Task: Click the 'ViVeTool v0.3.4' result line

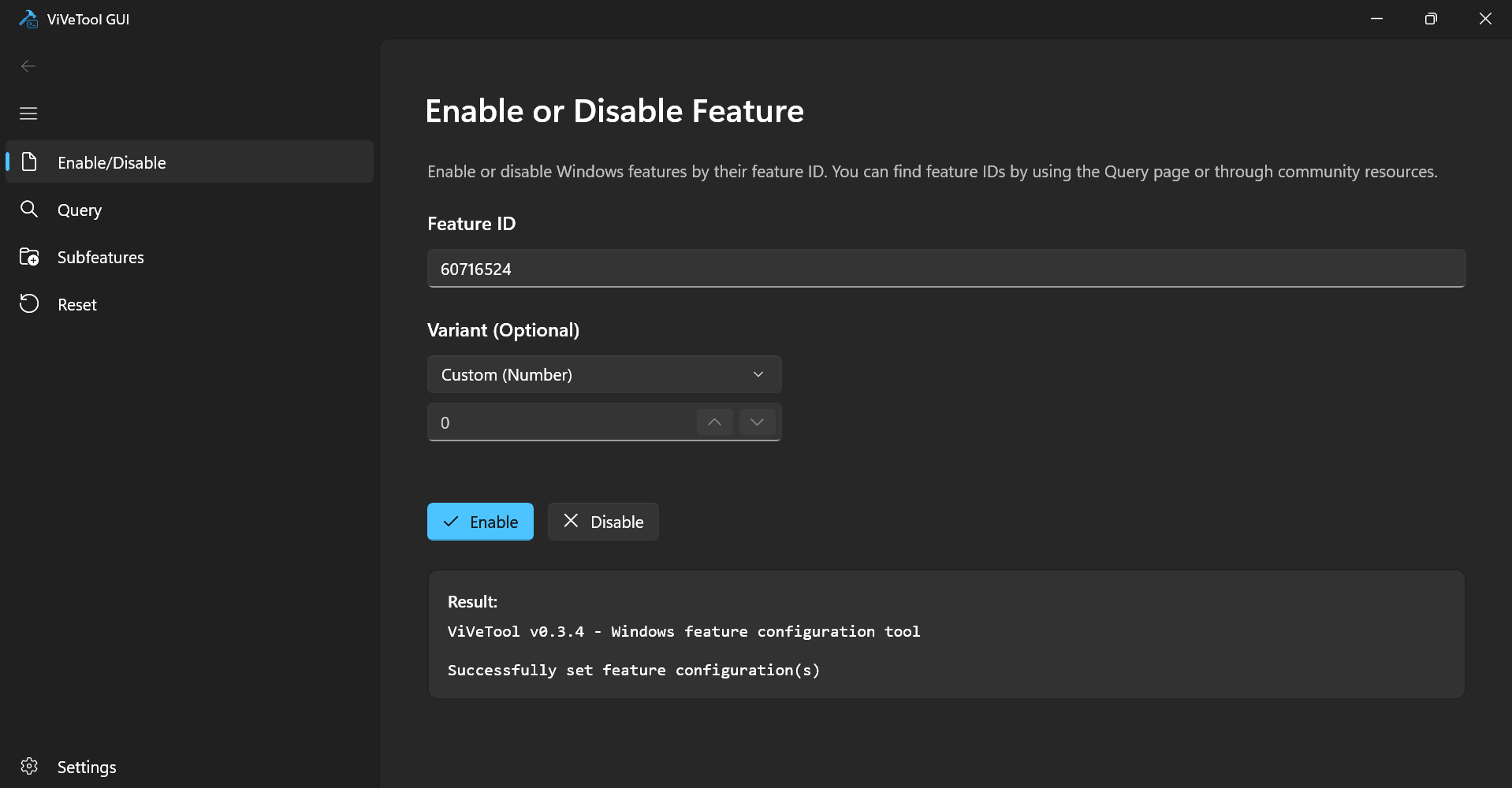Action: pyautogui.click(x=683, y=631)
